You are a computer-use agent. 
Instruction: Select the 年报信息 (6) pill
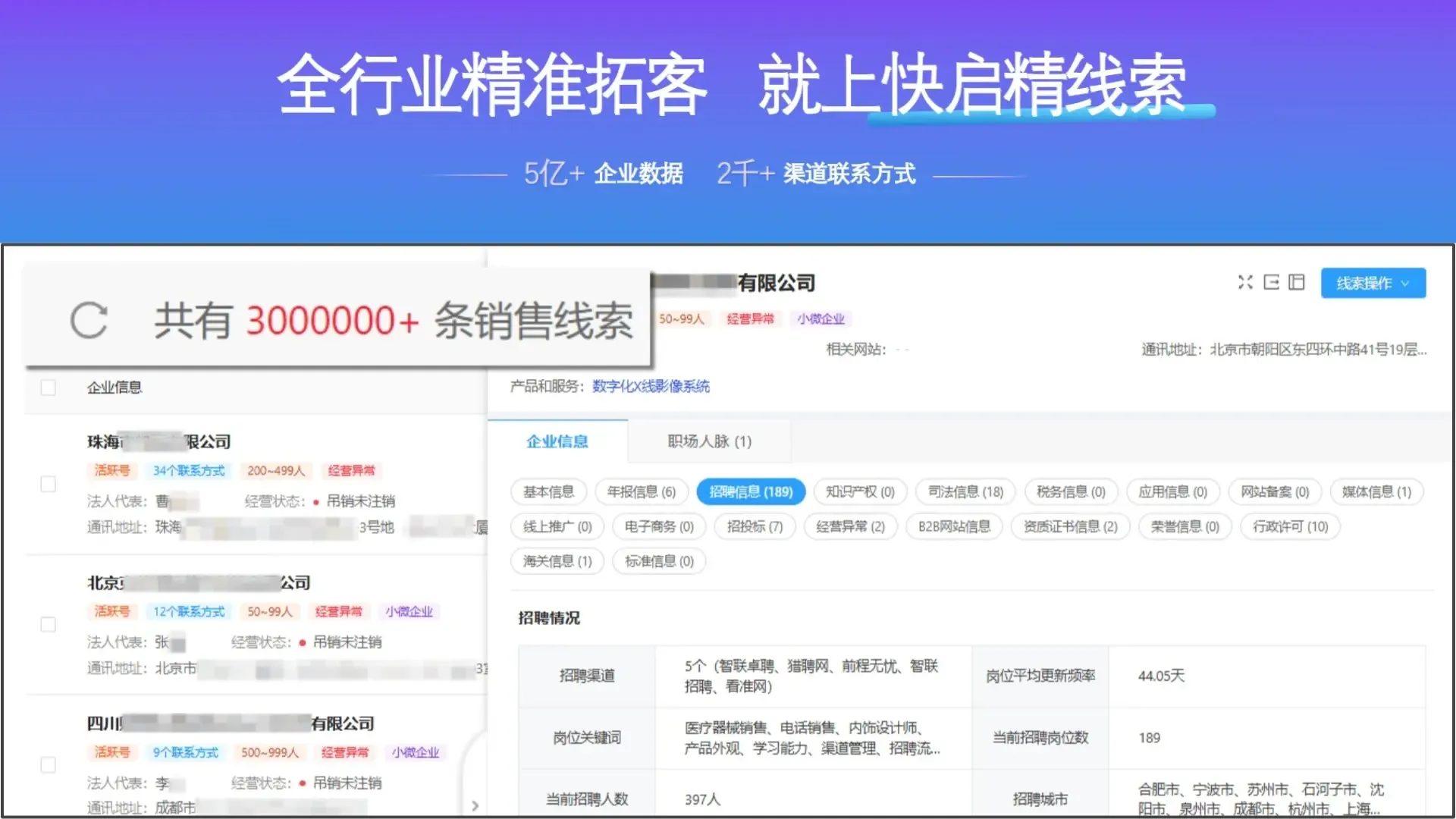[x=642, y=492]
